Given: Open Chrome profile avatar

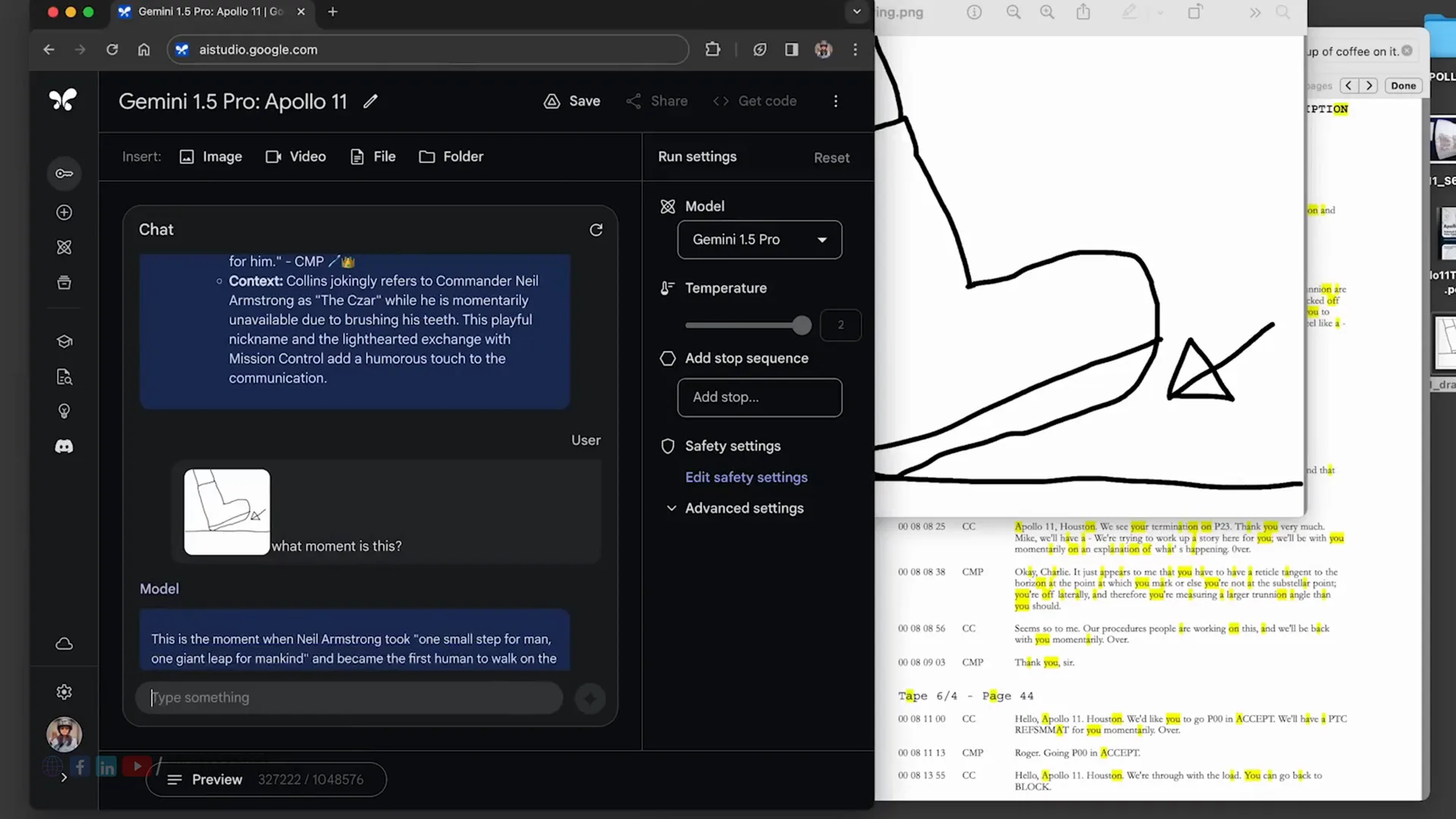Looking at the screenshot, I should coord(824,49).
